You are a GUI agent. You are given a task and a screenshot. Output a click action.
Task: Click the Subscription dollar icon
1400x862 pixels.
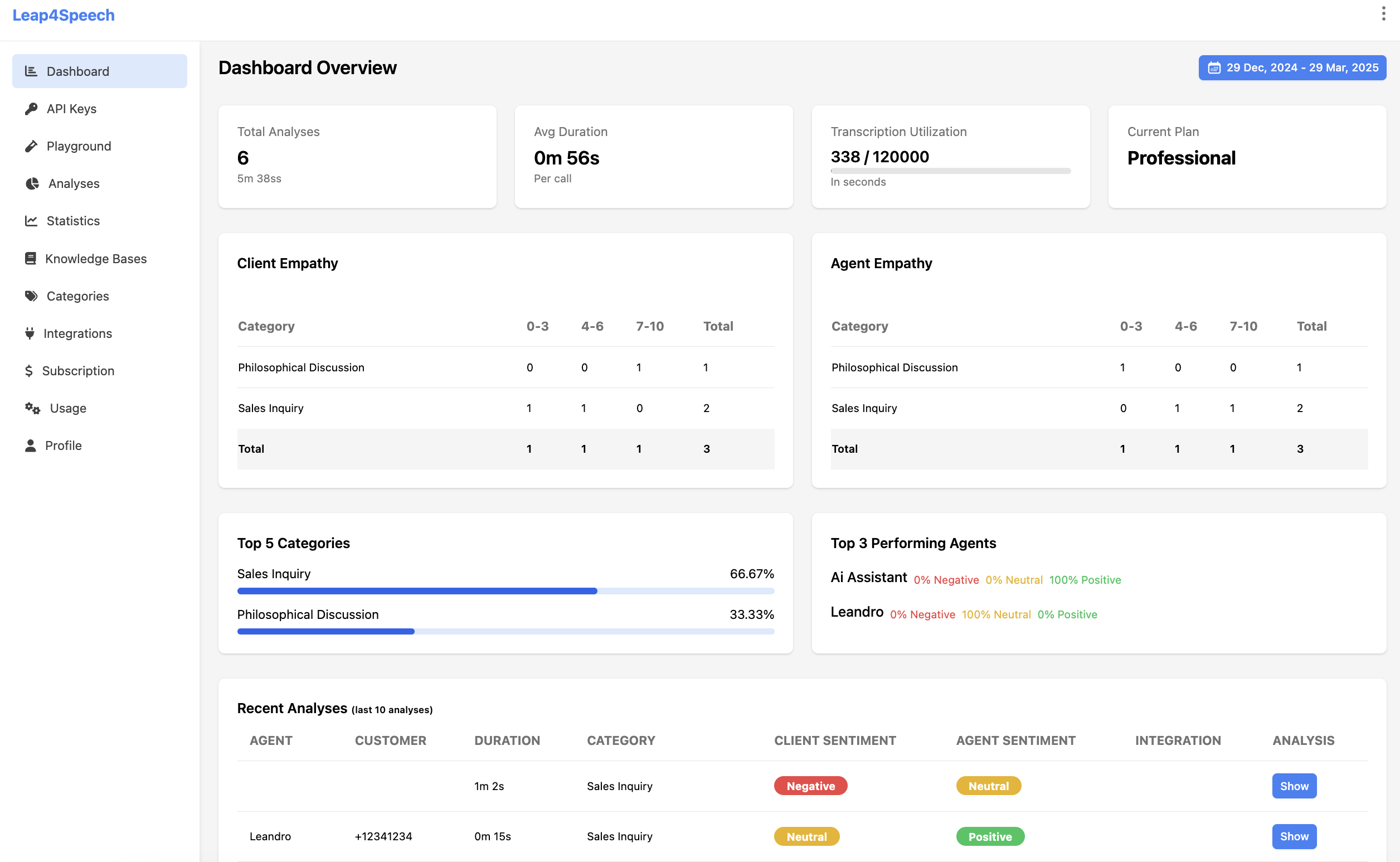pos(28,371)
